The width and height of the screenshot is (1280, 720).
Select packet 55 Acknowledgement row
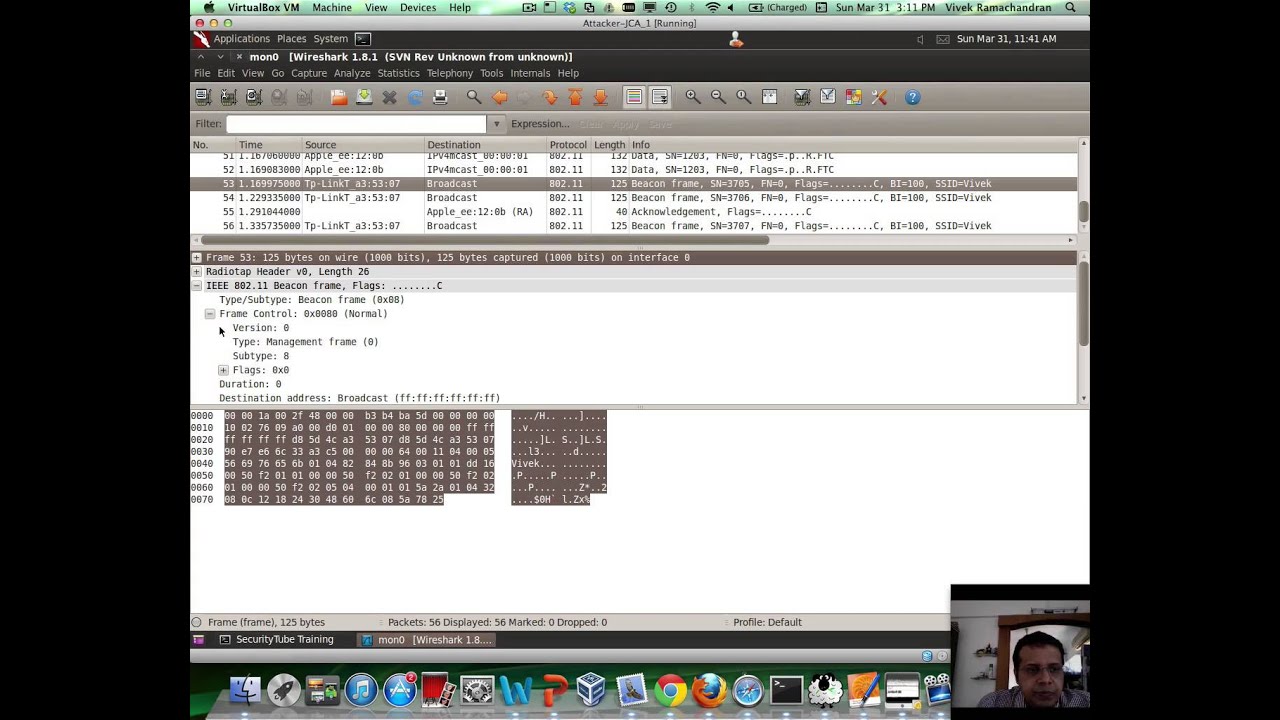(x=634, y=212)
